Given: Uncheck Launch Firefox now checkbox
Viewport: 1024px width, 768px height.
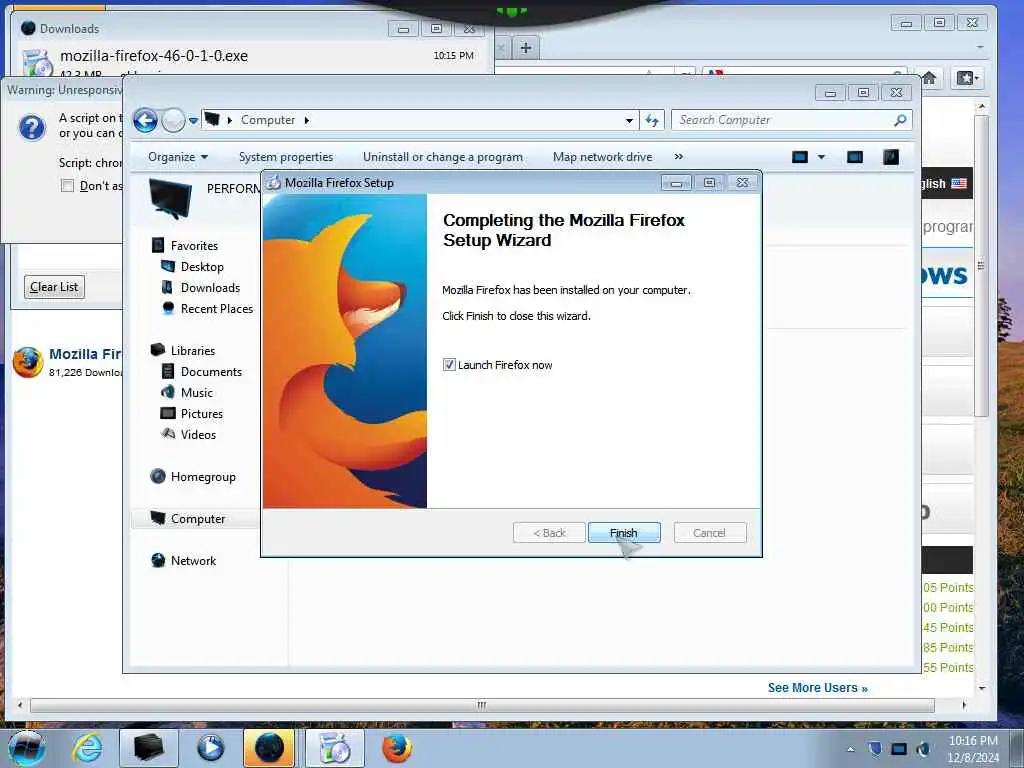Looking at the screenshot, I should tap(449, 364).
